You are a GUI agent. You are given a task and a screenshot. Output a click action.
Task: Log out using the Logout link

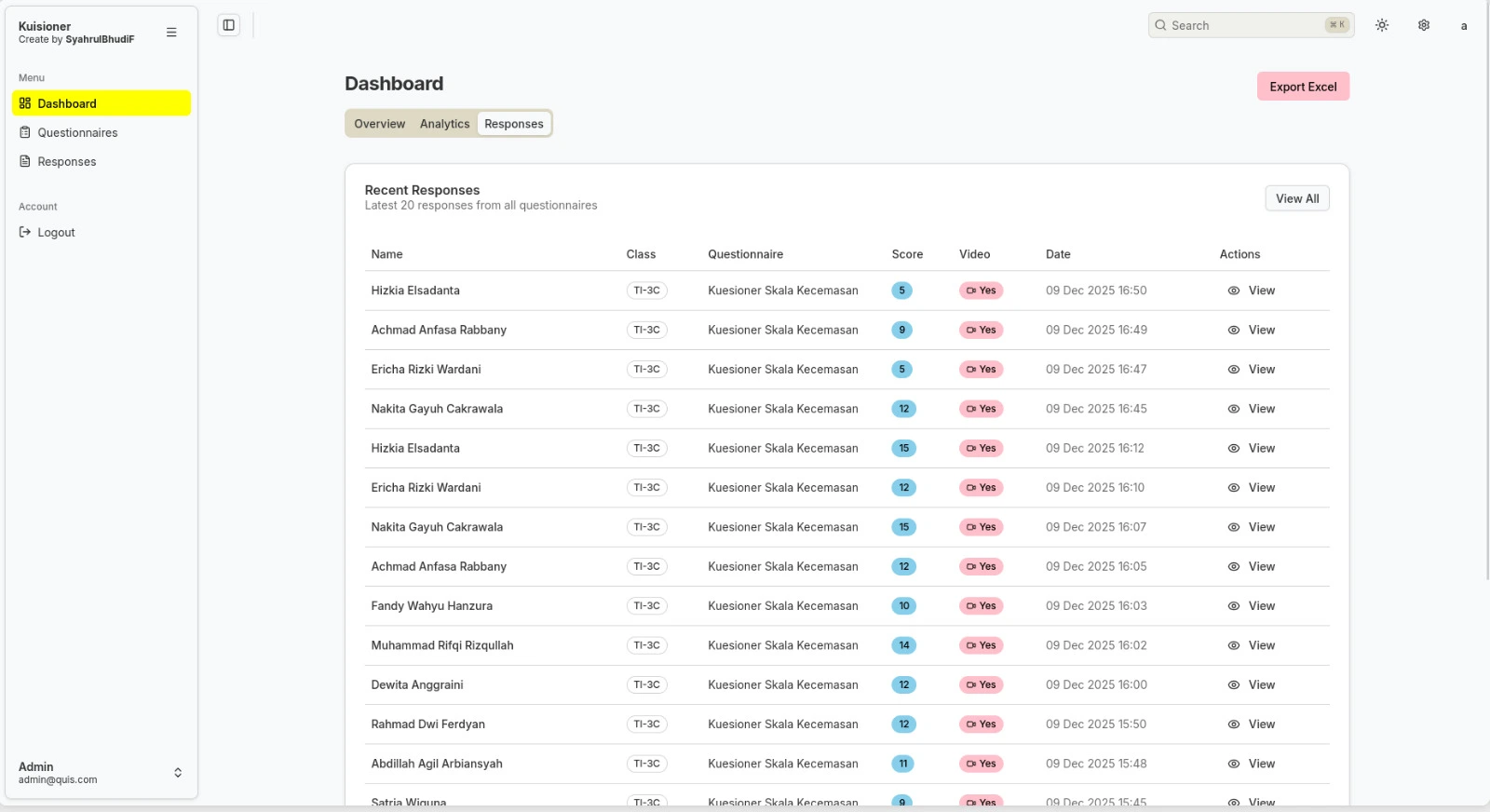tap(56, 233)
